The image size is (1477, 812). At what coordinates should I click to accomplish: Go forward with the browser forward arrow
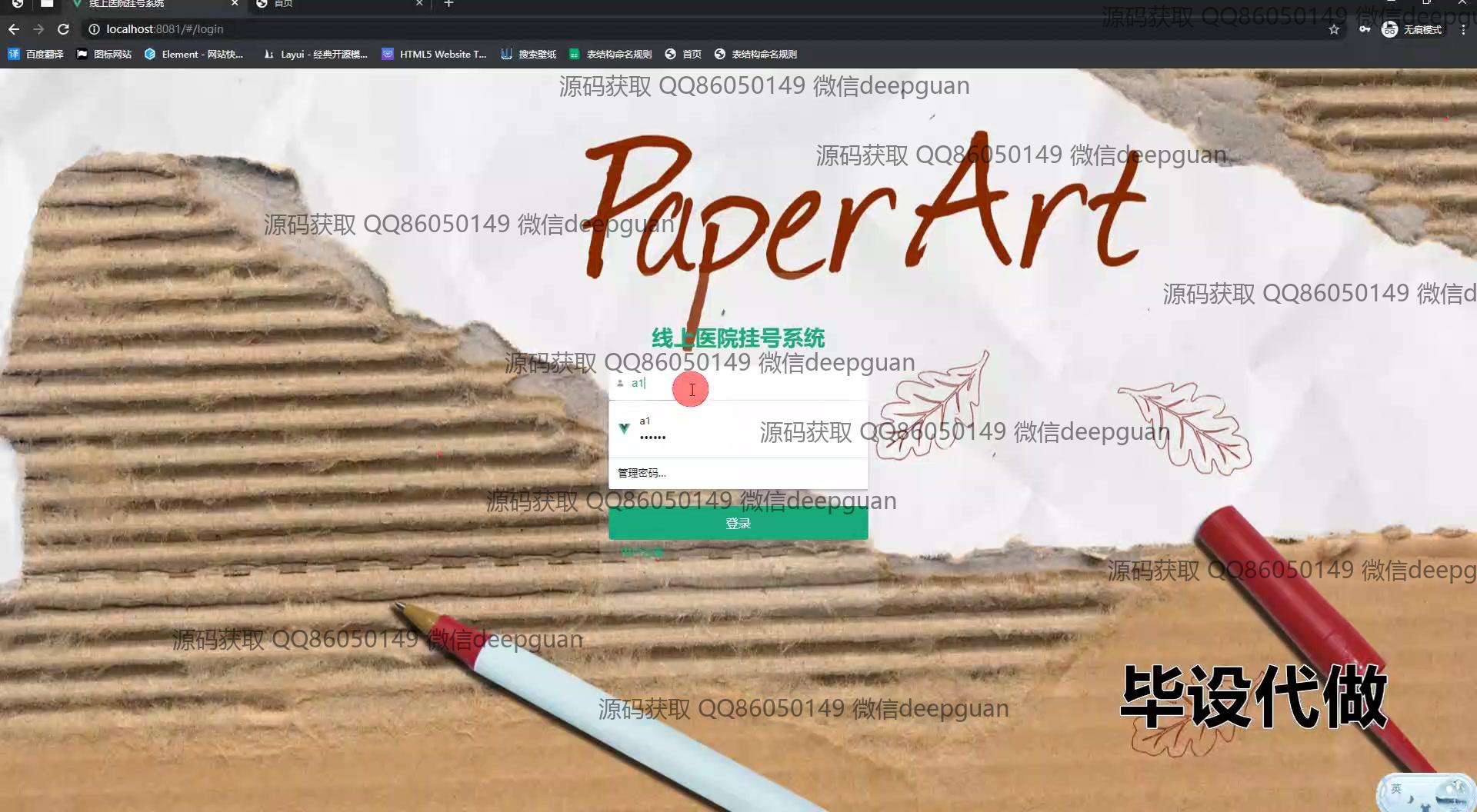(38, 29)
